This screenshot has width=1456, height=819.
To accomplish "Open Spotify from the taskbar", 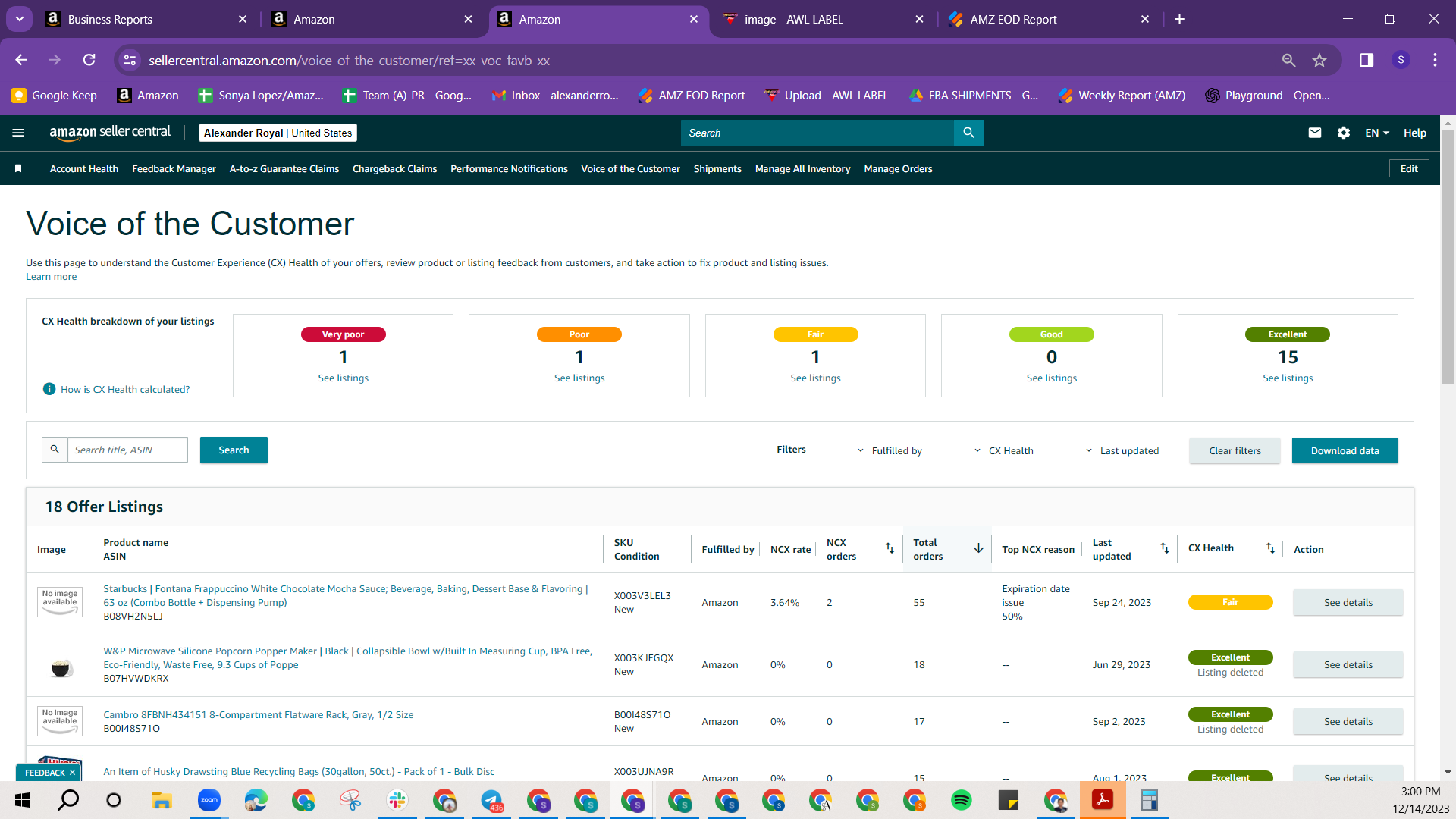I will click(962, 800).
